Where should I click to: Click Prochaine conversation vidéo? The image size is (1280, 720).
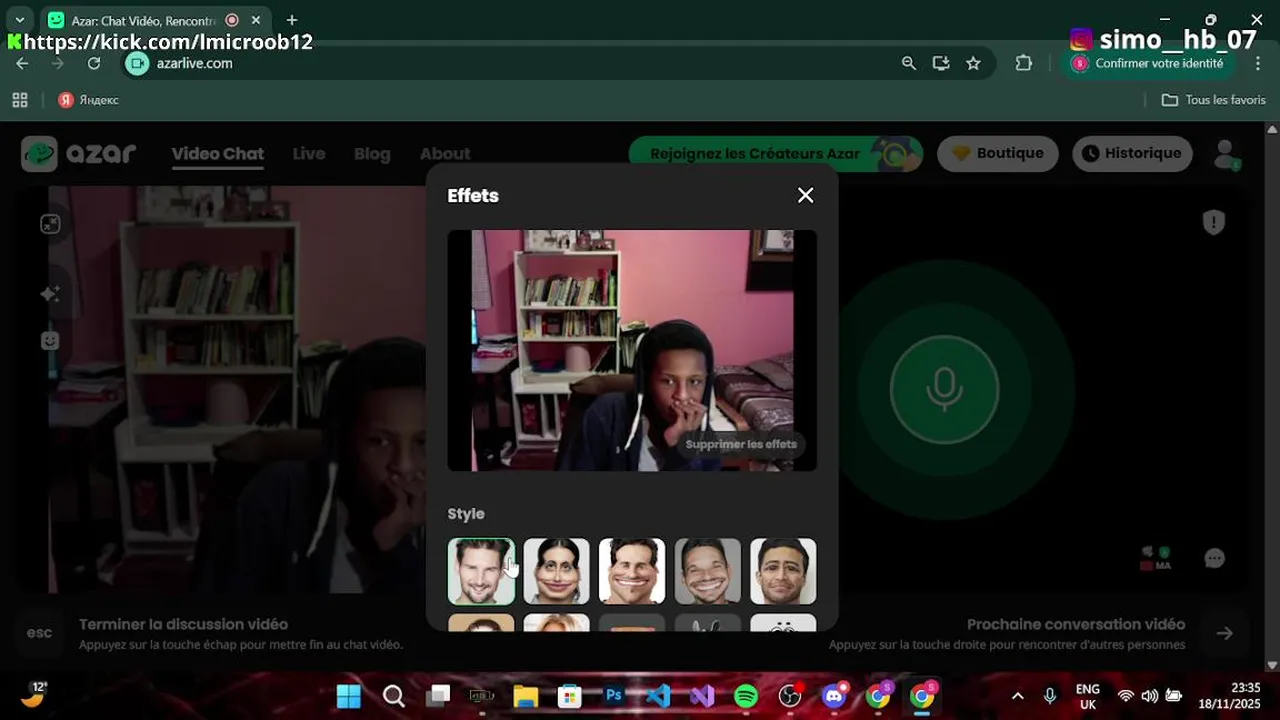tap(1076, 624)
